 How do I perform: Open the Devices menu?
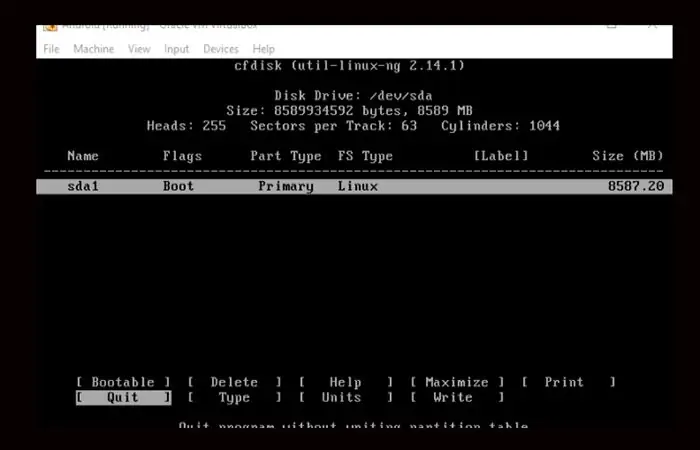coord(221,49)
